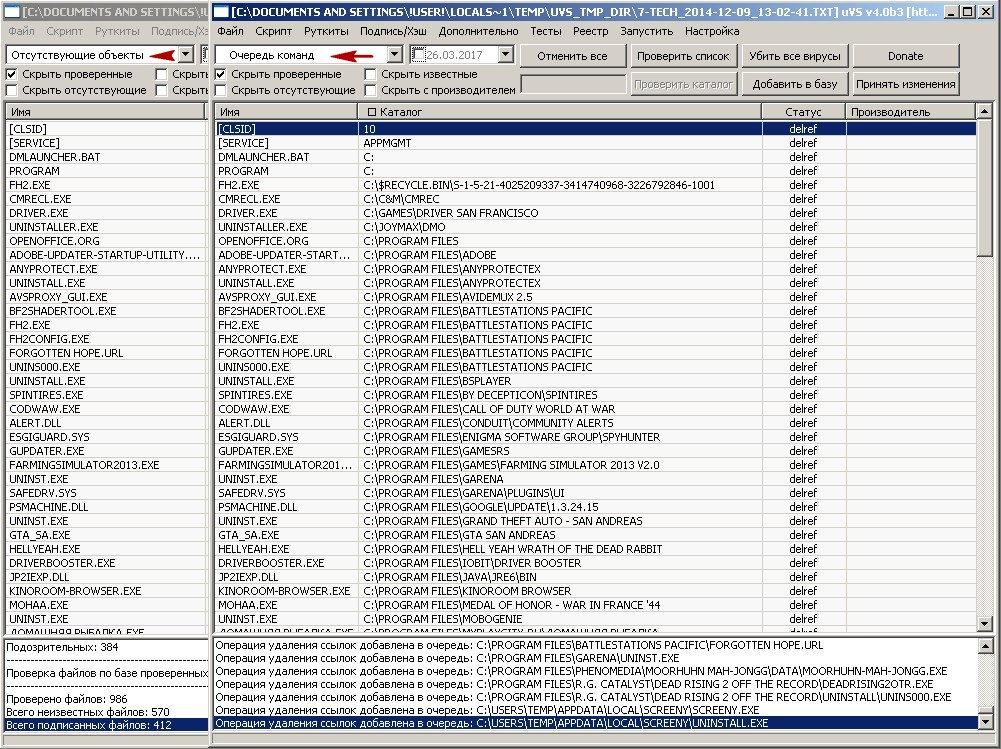
Task: Toggle Скрыть отсутствующие in left window
Action: click(x=11, y=90)
